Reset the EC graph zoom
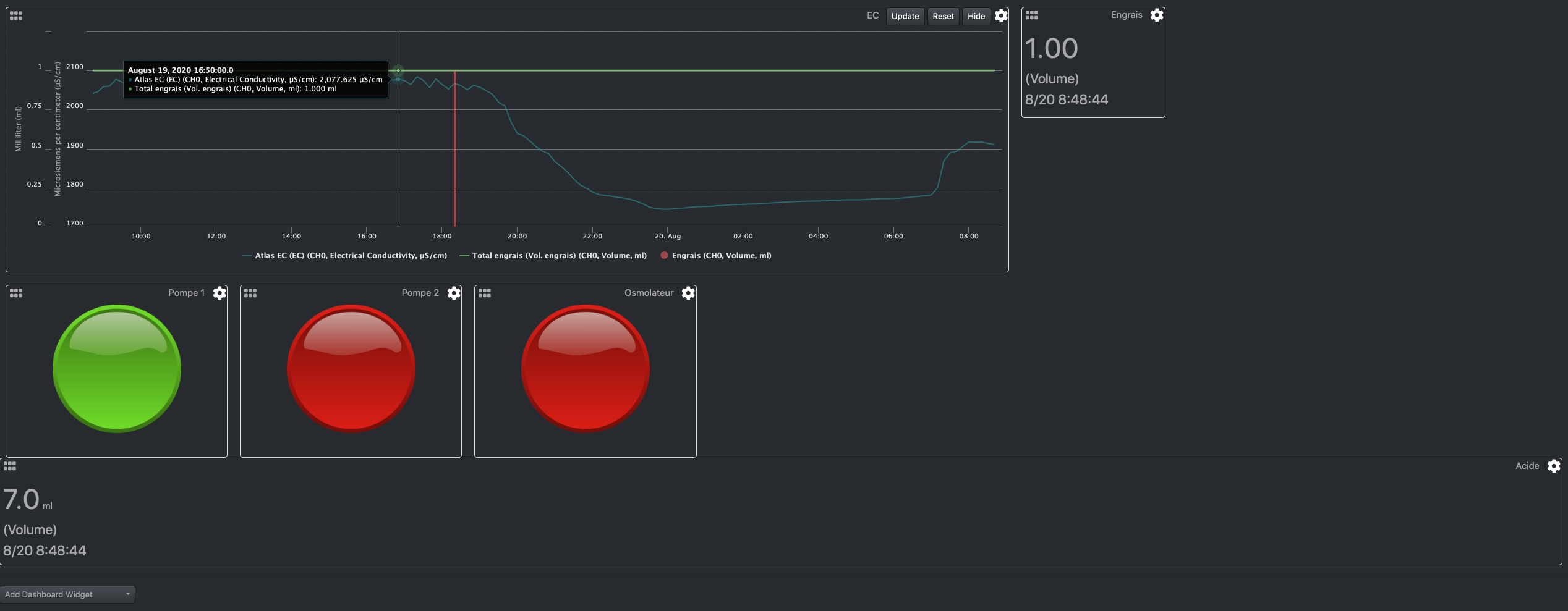Screen dimensions: 1568x611 point(943,16)
